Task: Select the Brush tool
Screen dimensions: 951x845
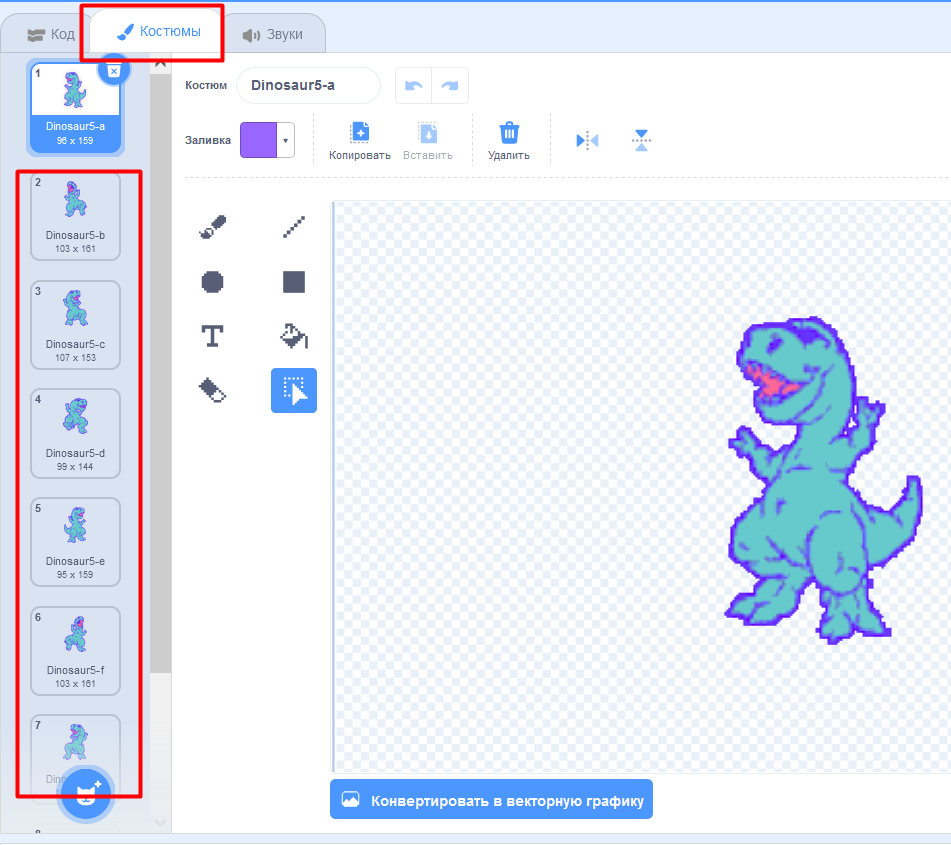Action: click(x=211, y=227)
